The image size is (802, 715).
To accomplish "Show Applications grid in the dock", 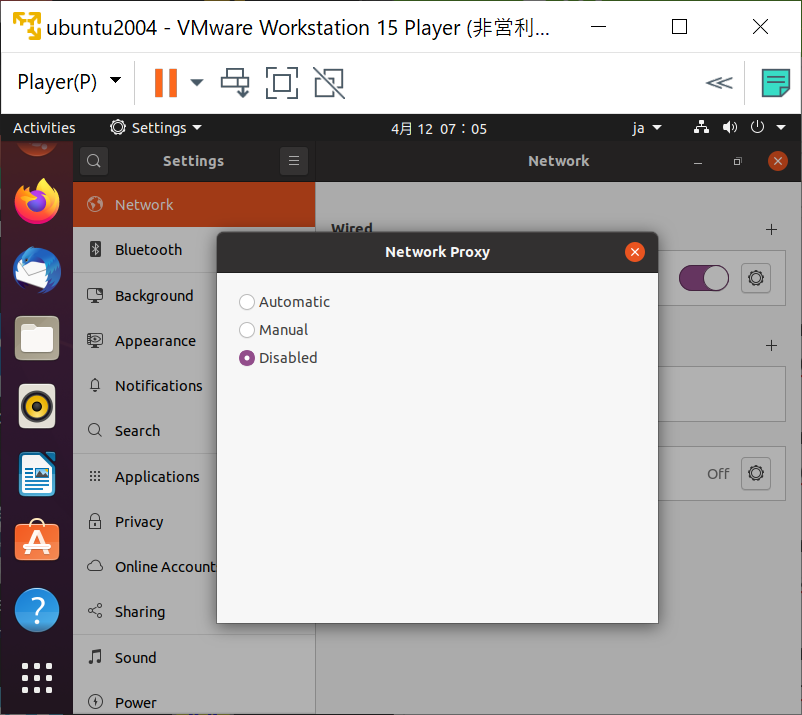I will 37,678.
